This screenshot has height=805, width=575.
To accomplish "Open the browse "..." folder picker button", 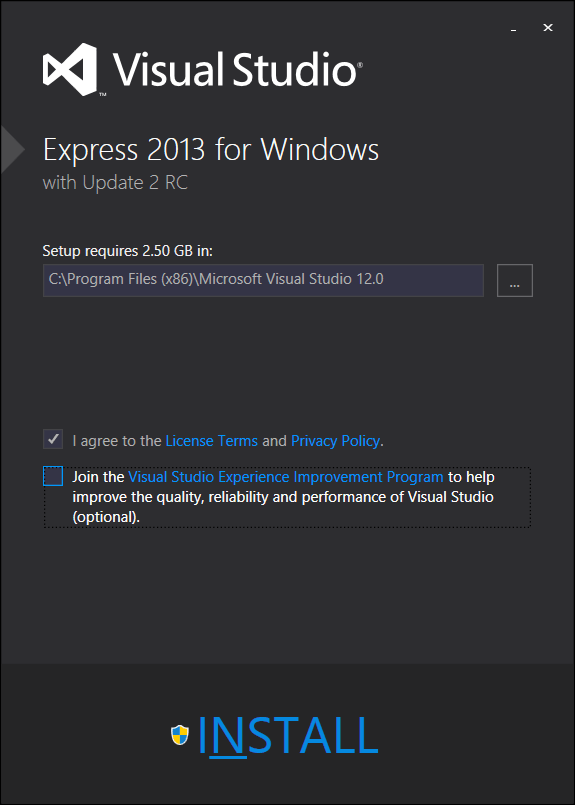I will [515, 280].
